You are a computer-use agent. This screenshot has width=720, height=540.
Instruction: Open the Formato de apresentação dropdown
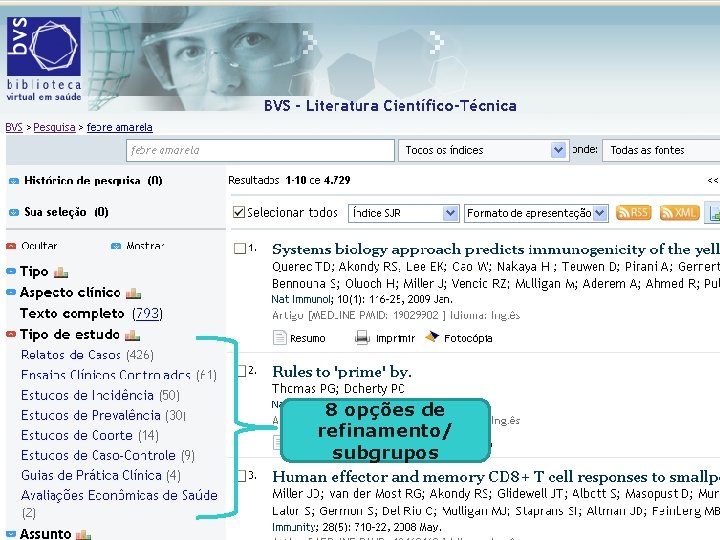coord(536,213)
